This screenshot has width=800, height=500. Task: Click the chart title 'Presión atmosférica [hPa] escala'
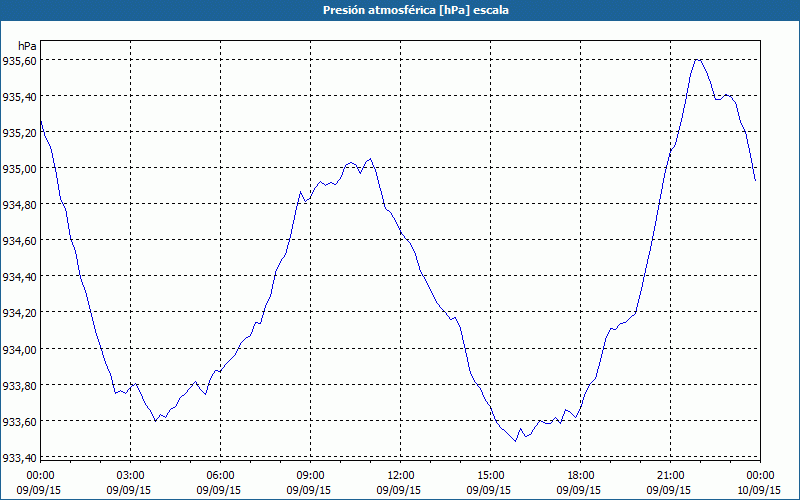[x=415, y=10]
